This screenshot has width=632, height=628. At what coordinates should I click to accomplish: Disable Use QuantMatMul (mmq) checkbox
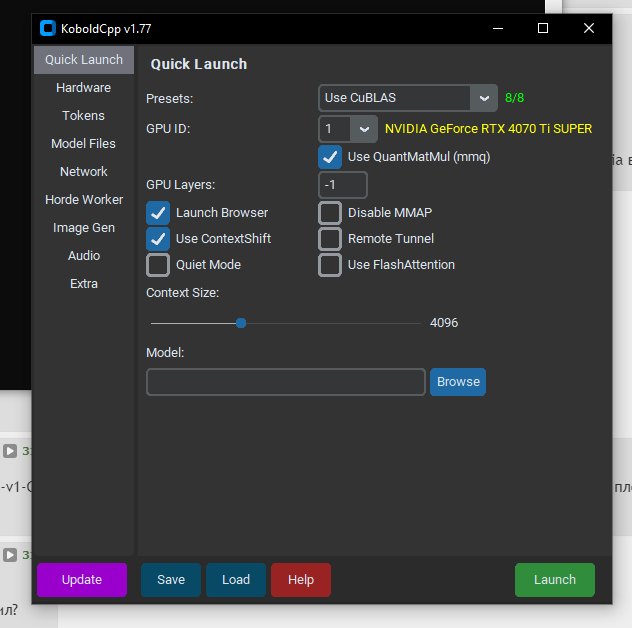(x=330, y=157)
